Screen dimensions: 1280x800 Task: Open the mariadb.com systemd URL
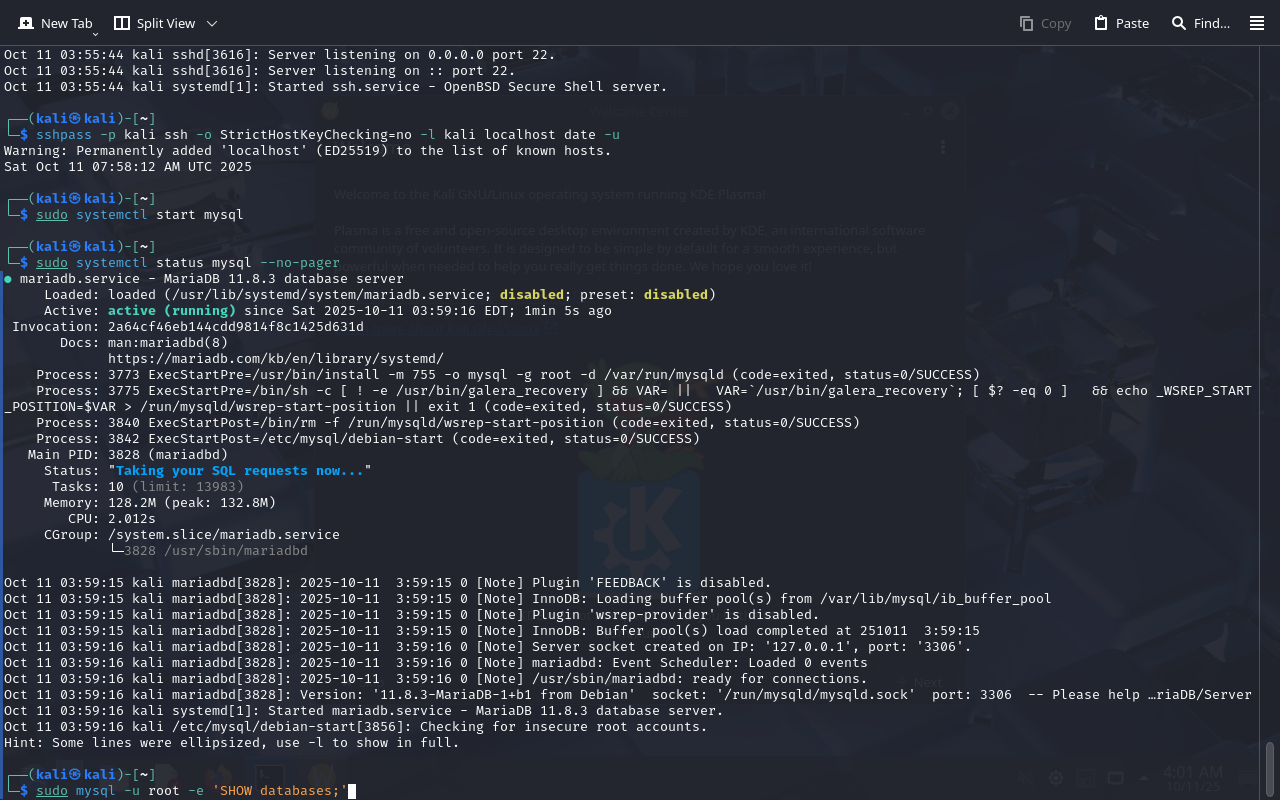275,358
